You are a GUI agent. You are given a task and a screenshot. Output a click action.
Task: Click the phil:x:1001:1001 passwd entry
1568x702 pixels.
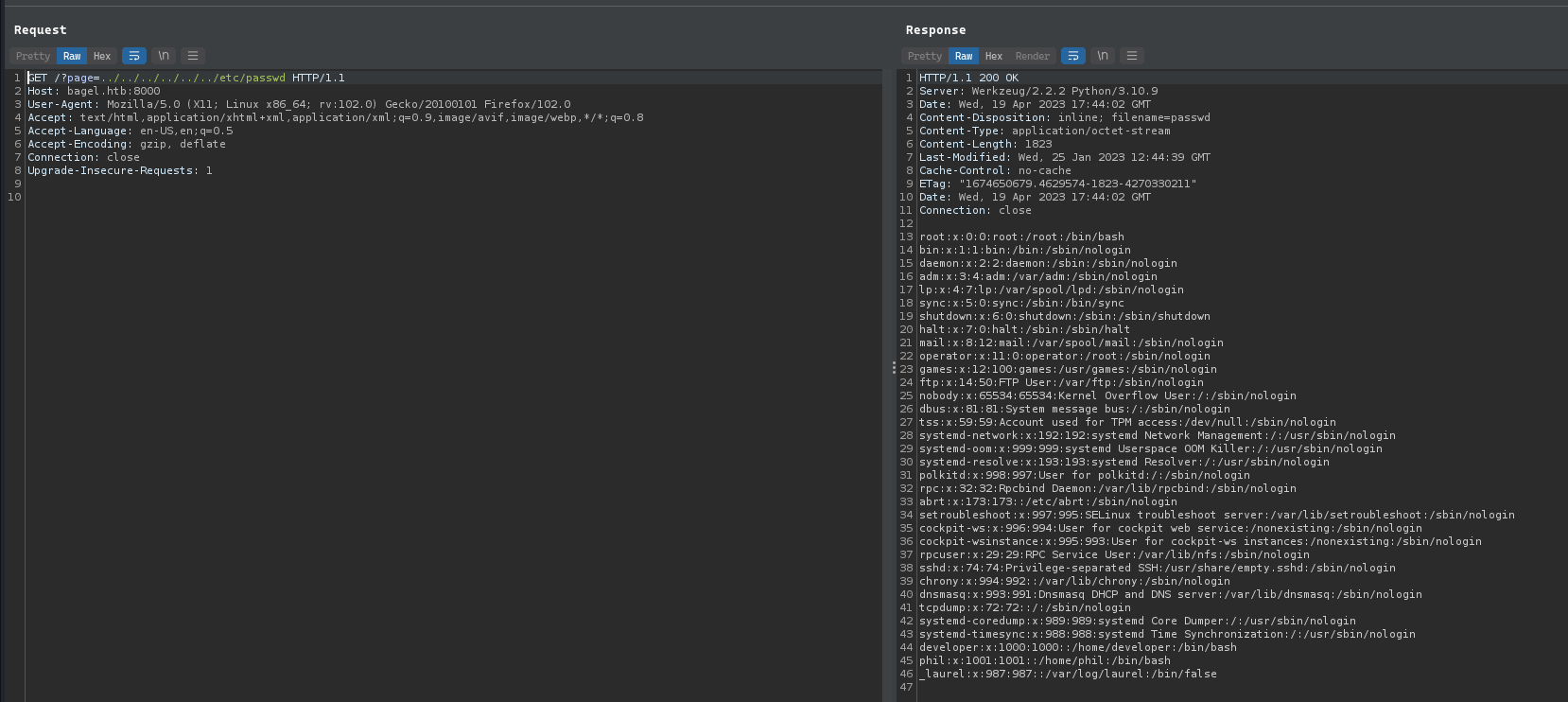[1045, 660]
